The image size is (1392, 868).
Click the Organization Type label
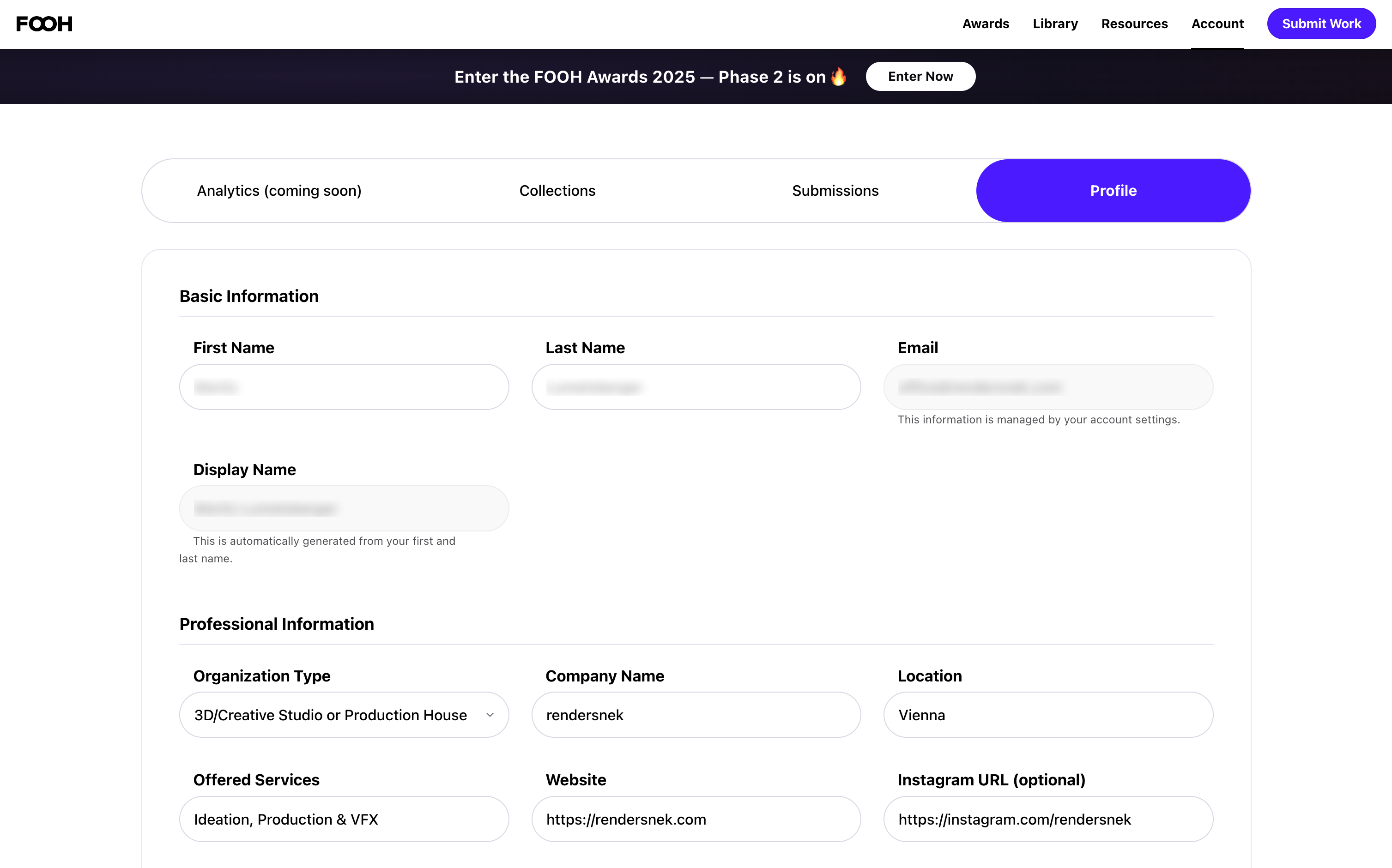click(x=261, y=675)
